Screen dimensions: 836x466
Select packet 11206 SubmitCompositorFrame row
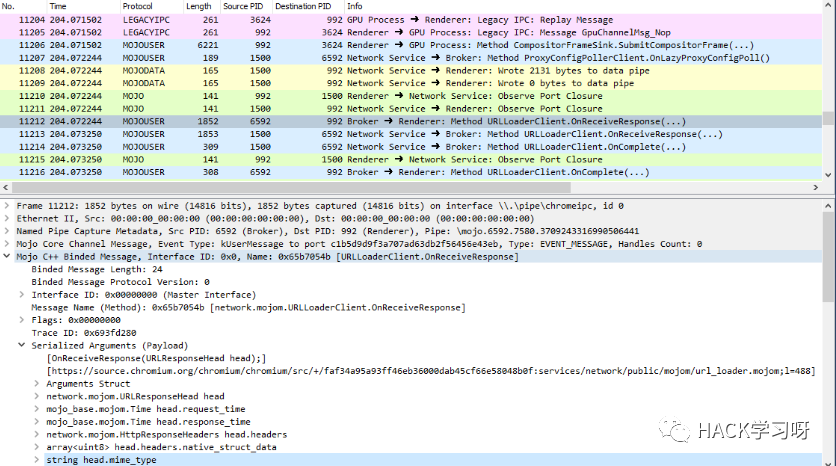[411, 45]
